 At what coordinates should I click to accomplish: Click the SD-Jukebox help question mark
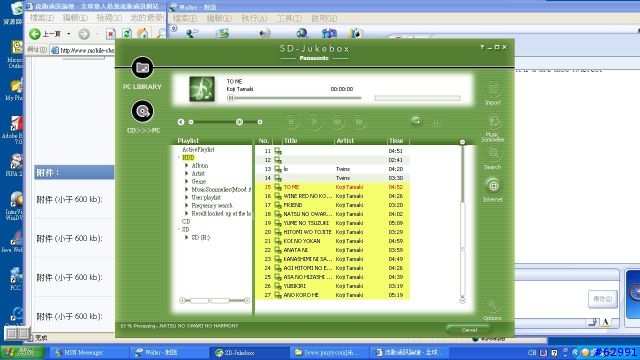(x=482, y=47)
